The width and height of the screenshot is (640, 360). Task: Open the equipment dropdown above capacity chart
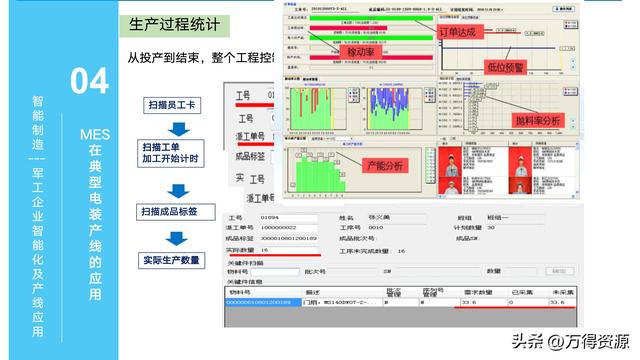[x=337, y=139]
